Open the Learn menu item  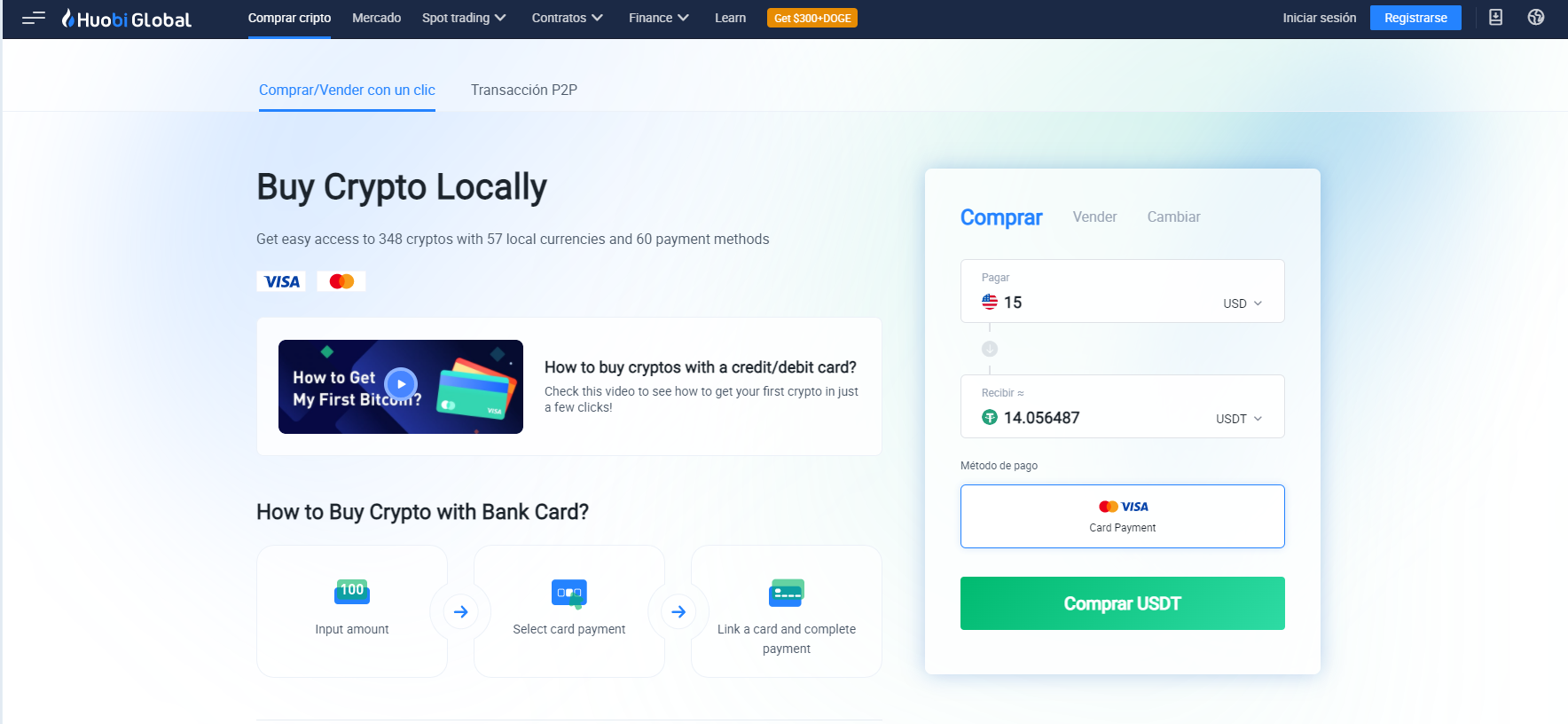tap(730, 18)
